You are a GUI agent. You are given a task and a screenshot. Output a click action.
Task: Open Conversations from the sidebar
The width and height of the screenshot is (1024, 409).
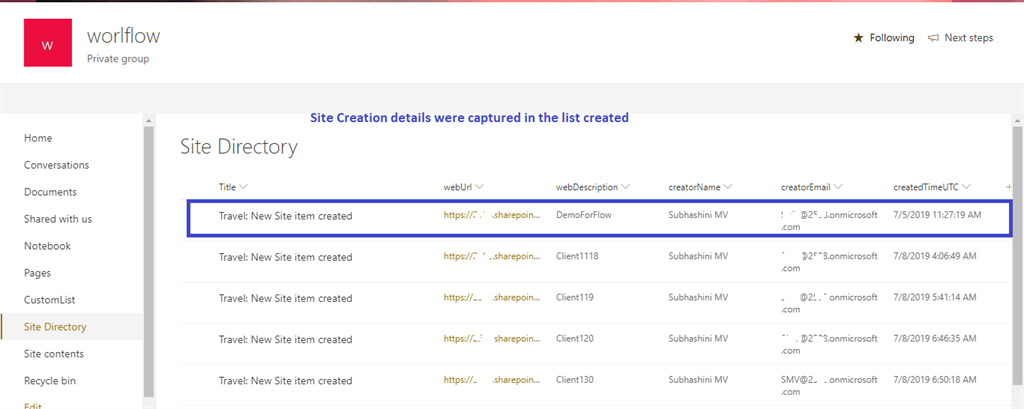pyautogui.click(x=56, y=165)
